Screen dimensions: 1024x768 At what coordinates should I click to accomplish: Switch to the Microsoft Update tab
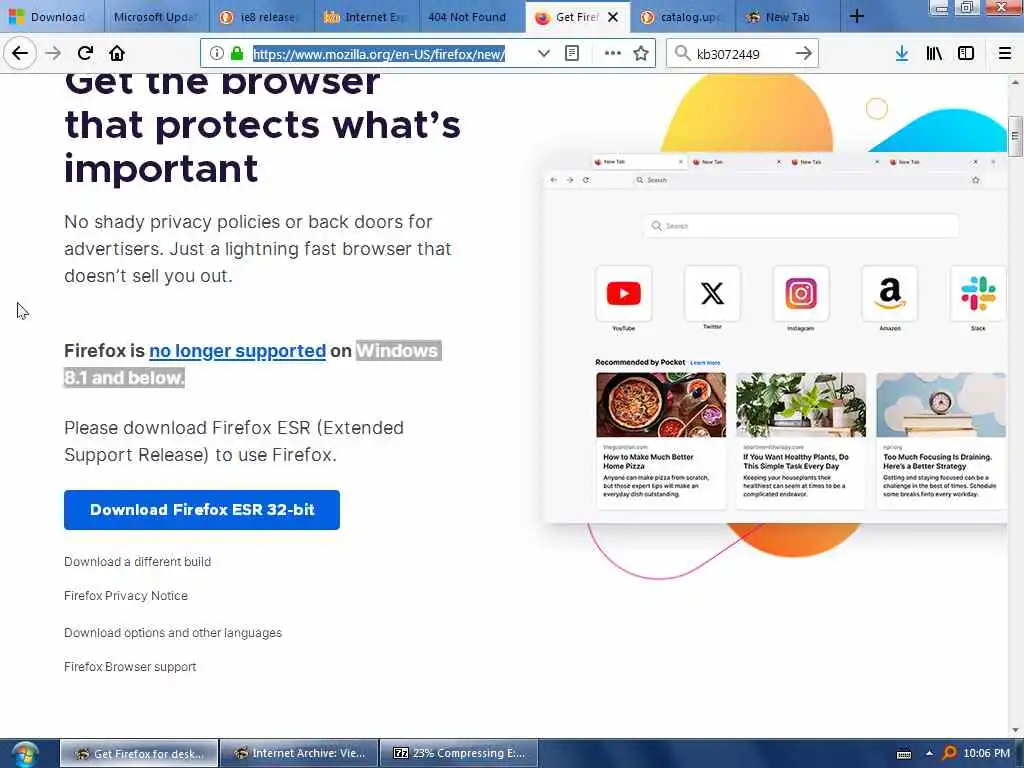tap(157, 17)
